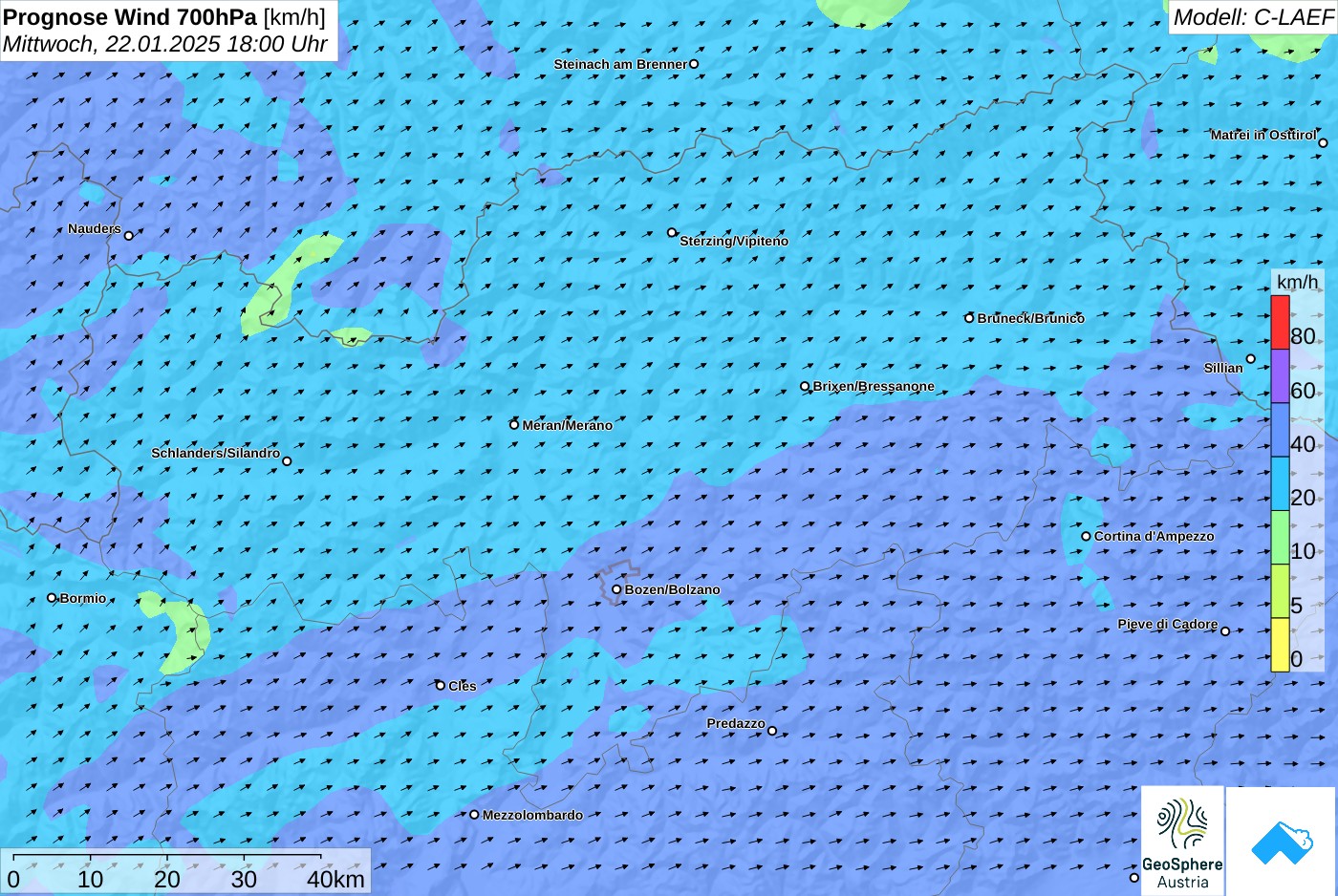
Task: Click the '20' scale bar number
Action: (x=166, y=880)
